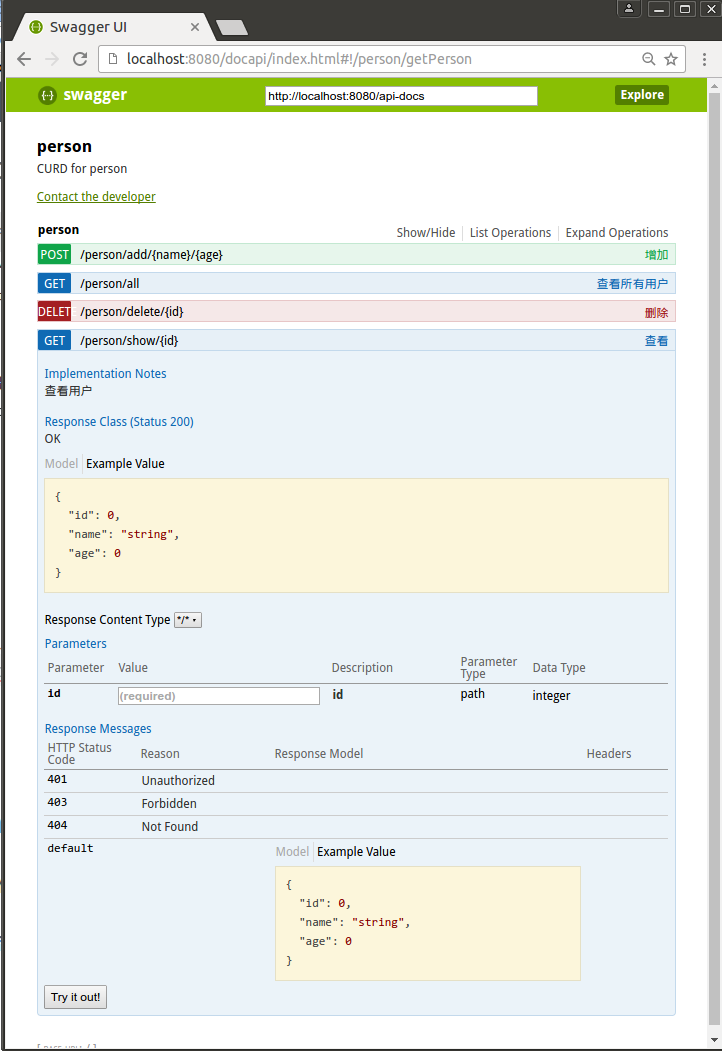Screen dimensions: 722x1051
Task: Click the 删除 summary link
Action: [x=656, y=312]
